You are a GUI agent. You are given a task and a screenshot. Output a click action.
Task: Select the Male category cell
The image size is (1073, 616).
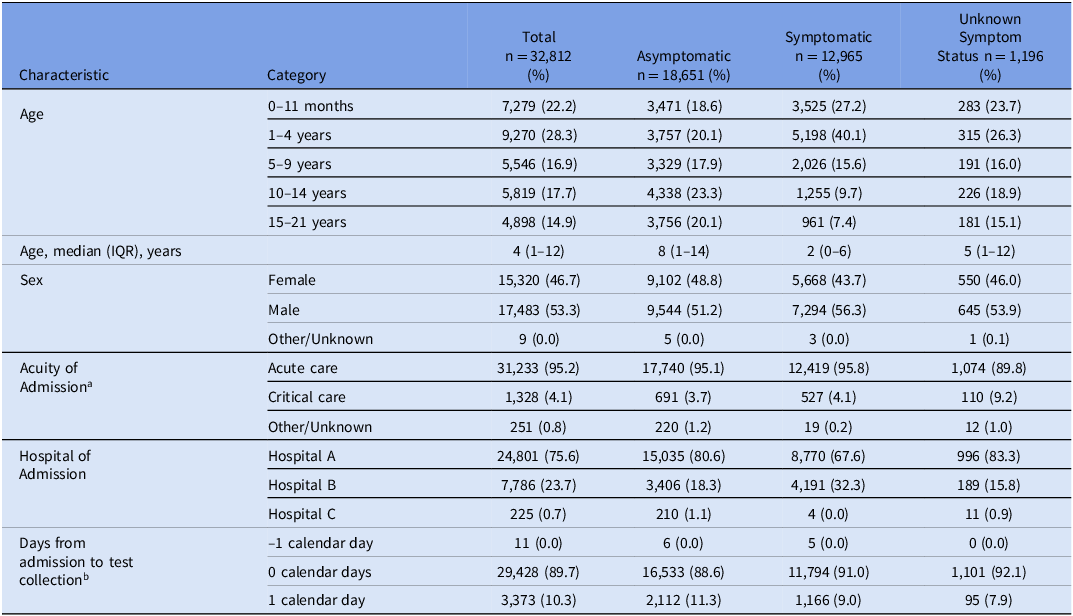284,310
